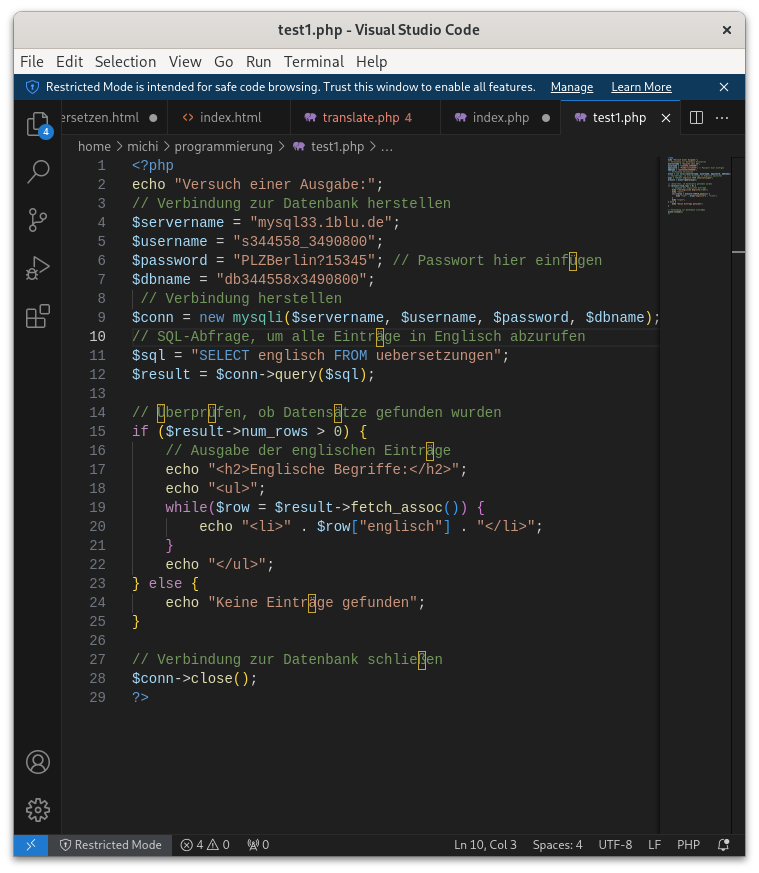Change language mode PHP
The height and width of the screenshot is (873, 759).
[688, 845]
